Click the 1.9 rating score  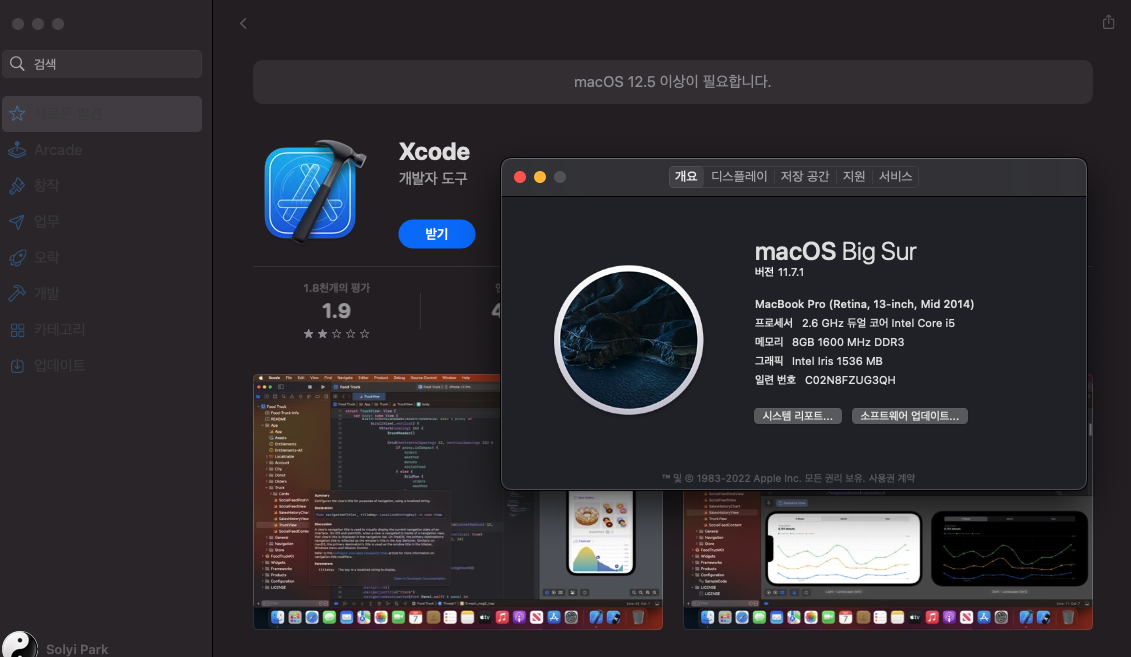[336, 311]
